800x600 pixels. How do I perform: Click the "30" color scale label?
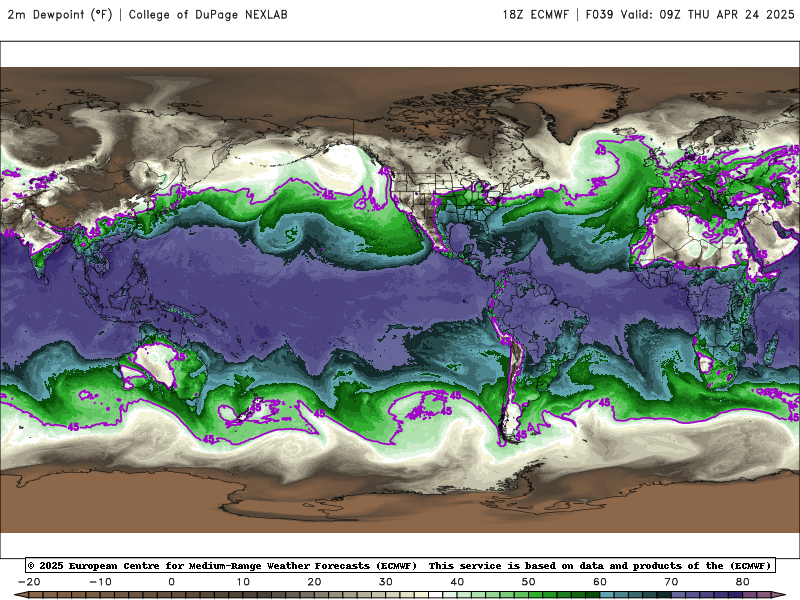click(x=386, y=582)
